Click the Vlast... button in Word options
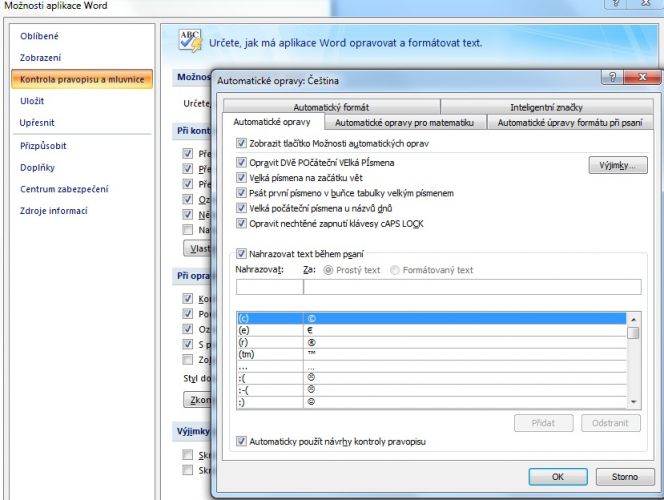This screenshot has height=500, width=664. pyautogui.click(x=197, y=248)
